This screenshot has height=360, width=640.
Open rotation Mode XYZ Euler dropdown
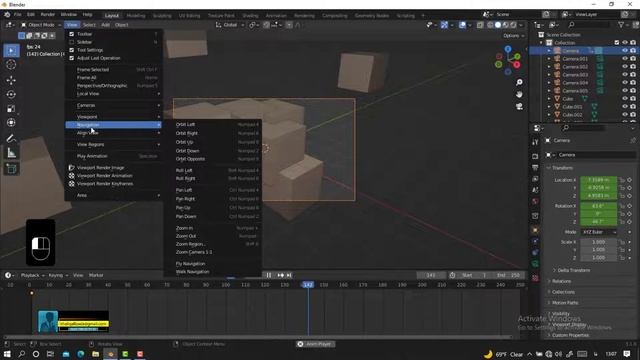[x=599, y=232]
